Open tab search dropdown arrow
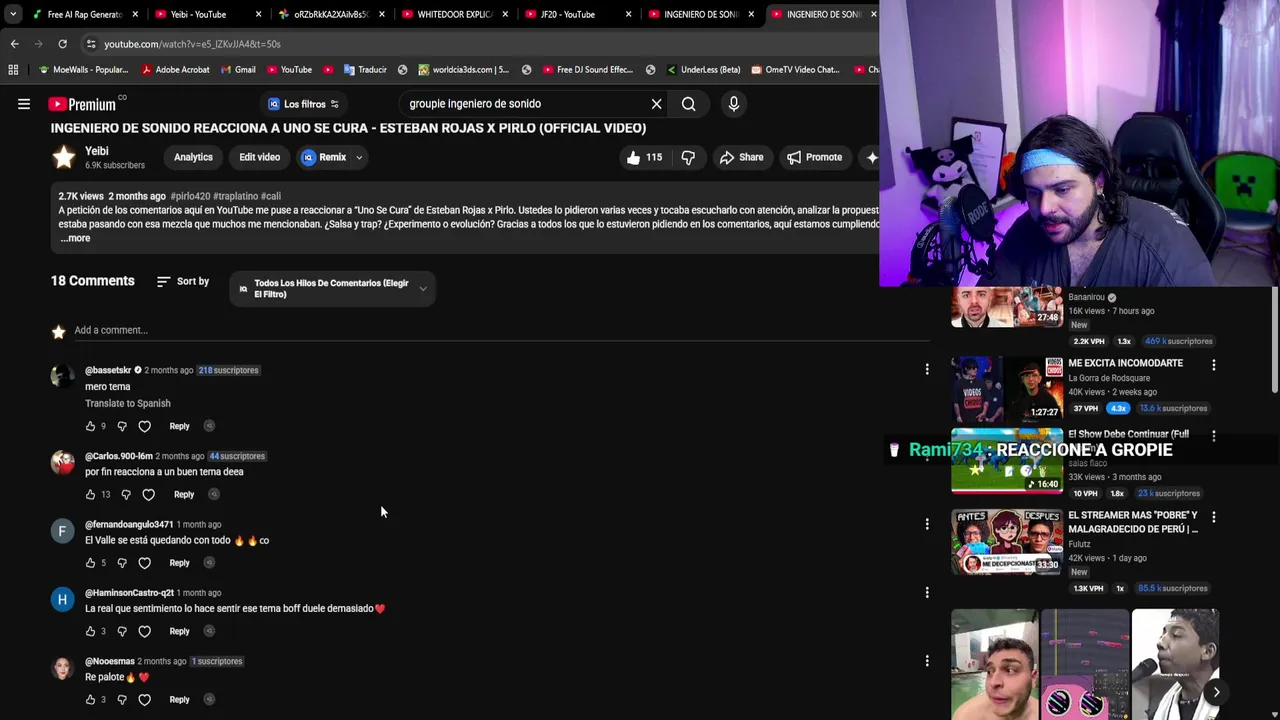 pos(12,14)
